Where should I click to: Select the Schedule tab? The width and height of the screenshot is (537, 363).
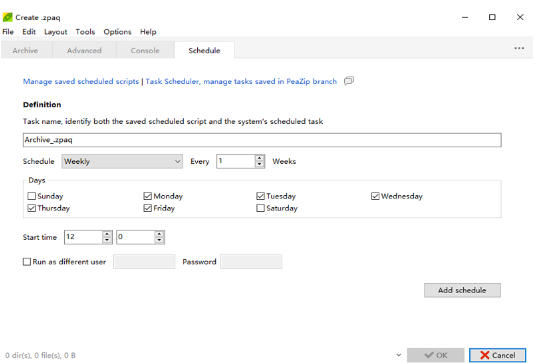204,50
